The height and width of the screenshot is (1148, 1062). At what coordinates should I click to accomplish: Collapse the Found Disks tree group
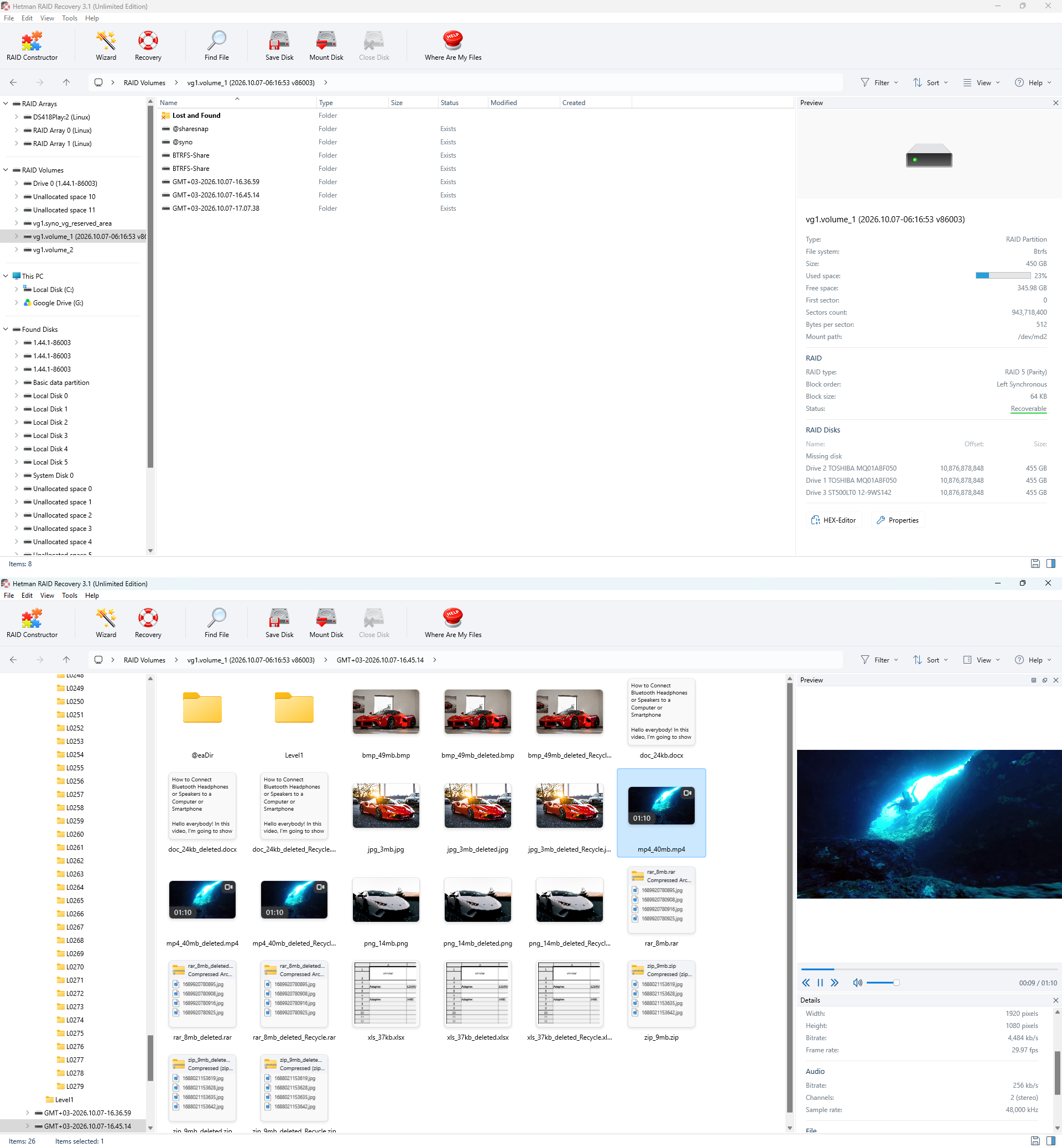(x=6, y=329)
